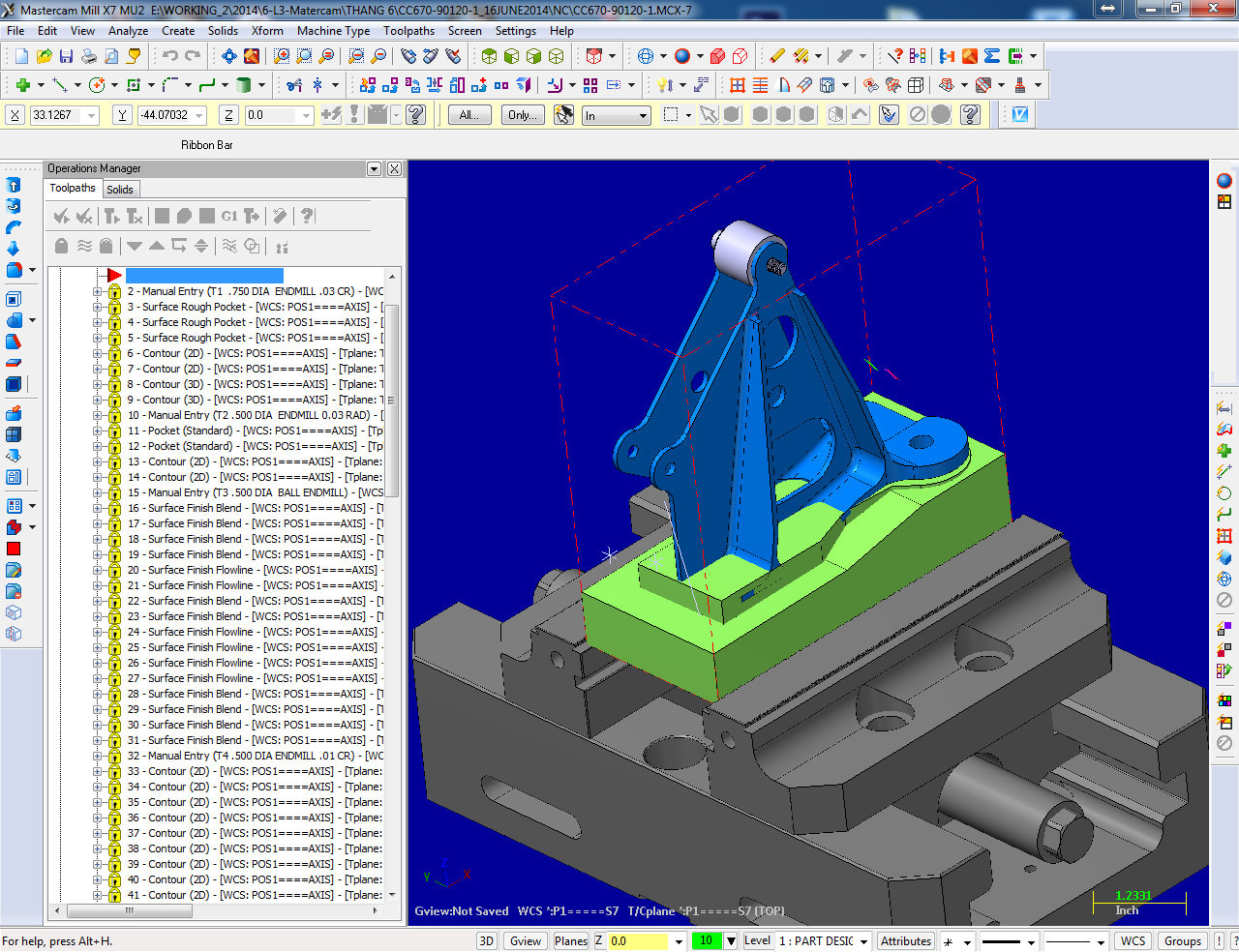Click the Planes button in status bar
The width and height of the screenshot is (1239, 952).
[570, 940]
